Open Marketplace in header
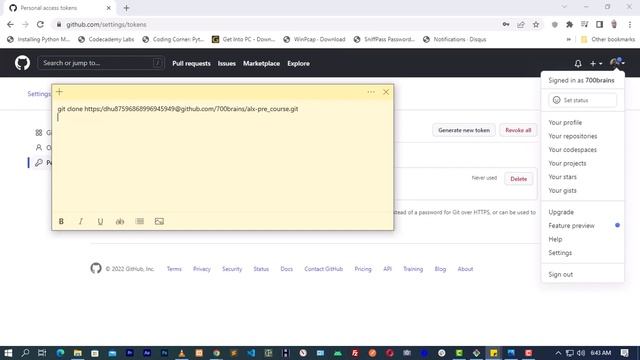Screen dimensions: 640x360 click(x=261, y=63)
